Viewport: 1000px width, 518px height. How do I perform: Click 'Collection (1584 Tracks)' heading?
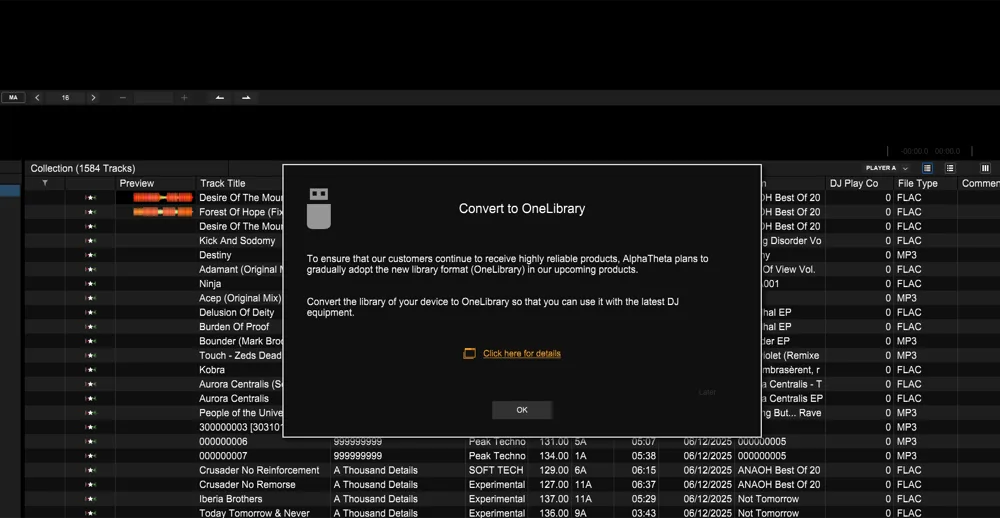coord(83,168)
